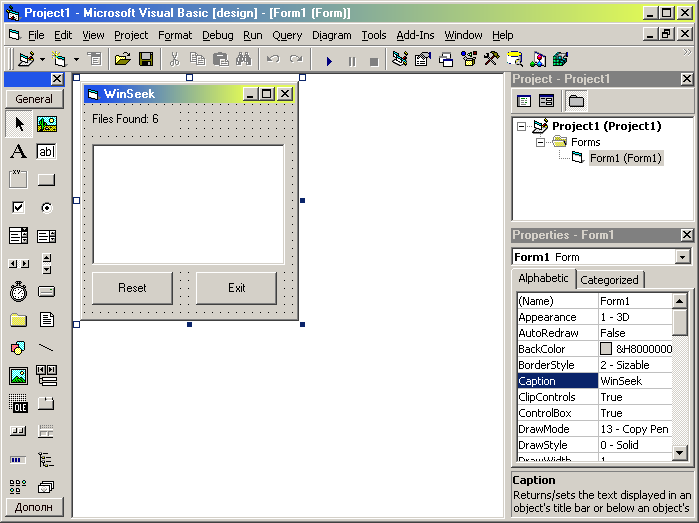Viewport: 699px width, 523px height.
Task: Click the Reset button on WinSeek form
Action: click(132, 288)
